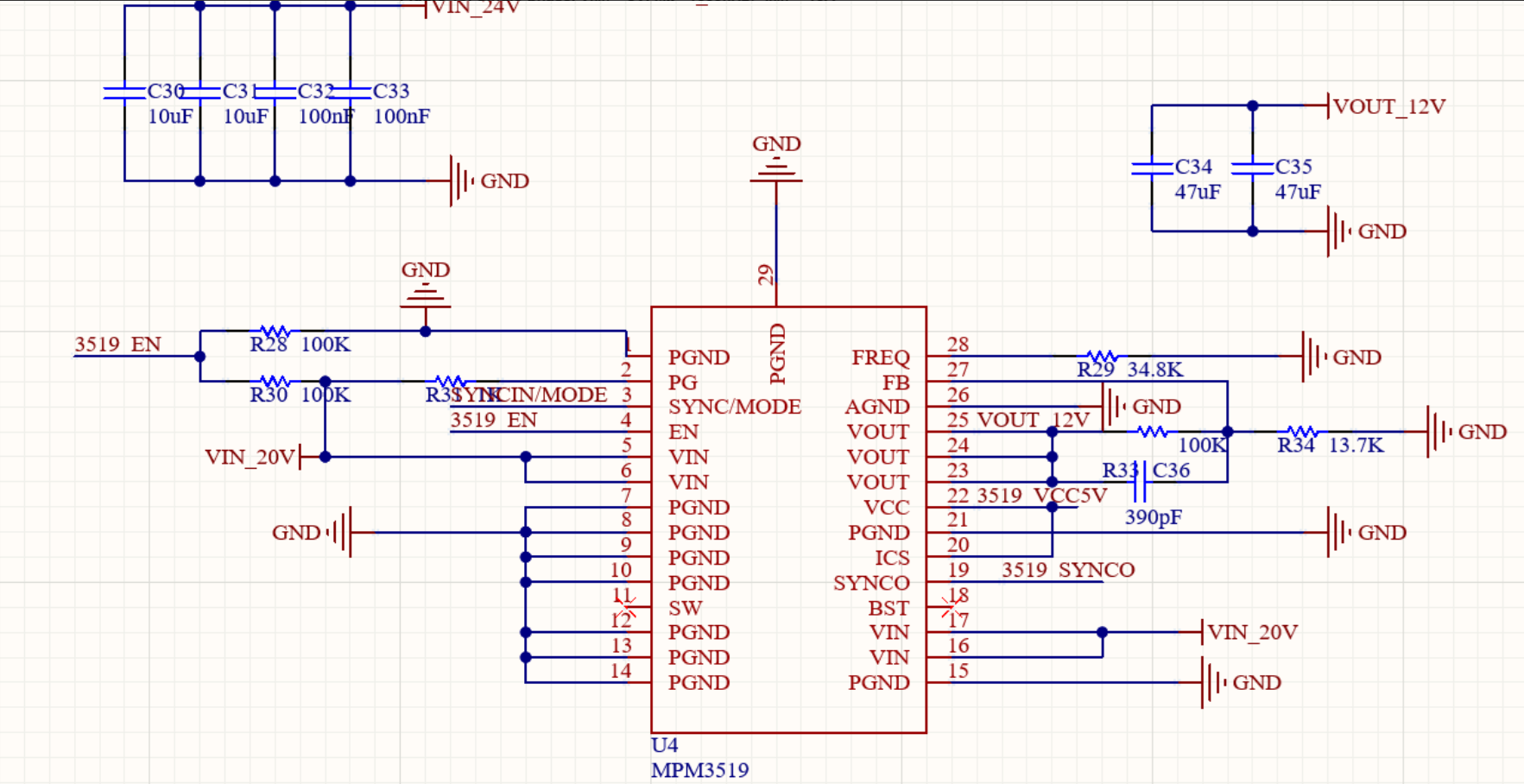Click the C35 47uF capacitor symbol
Viewport: 1524px width, 784px height.
(1252, 168)
